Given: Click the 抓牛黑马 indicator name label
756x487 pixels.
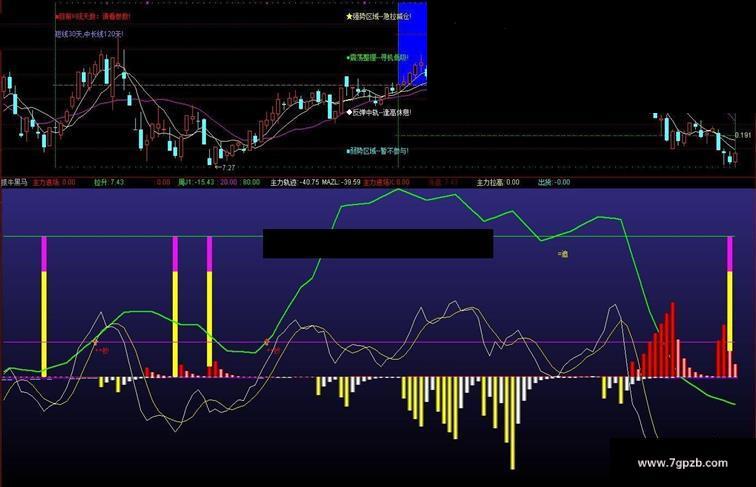Looking at the screenshot, I should coord(14,182).
